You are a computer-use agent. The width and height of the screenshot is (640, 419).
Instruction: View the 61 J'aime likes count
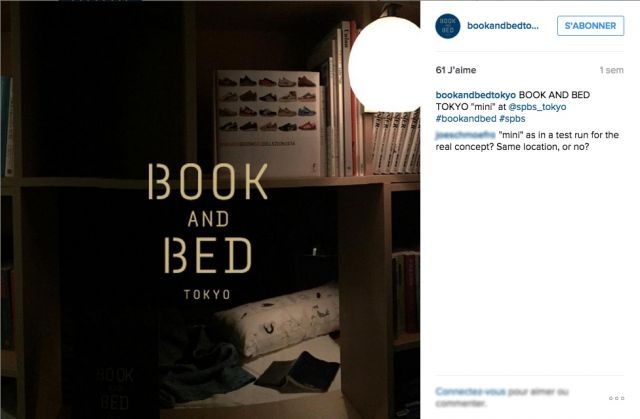coord(456,70)
